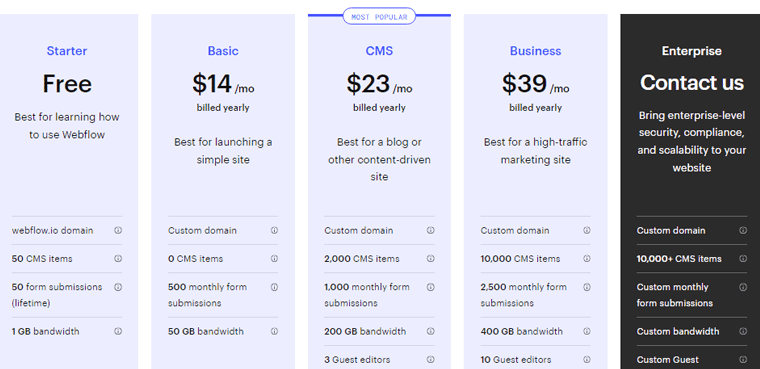Select the Basic plan heading
The width and height of the screenshot is (760, 369).
(x=223, y=51)
